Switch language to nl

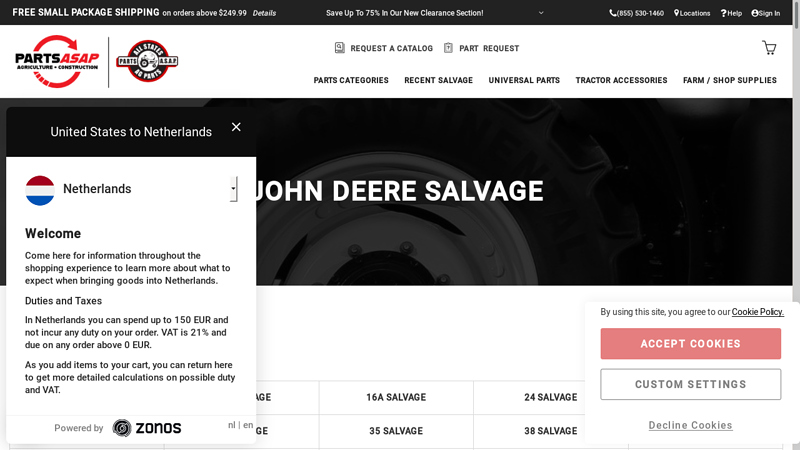pos(232,425)
